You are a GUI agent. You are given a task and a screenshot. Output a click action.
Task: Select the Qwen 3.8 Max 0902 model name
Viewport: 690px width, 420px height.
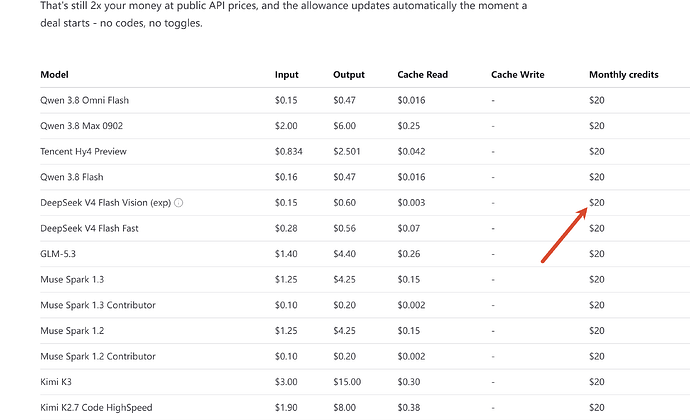[x=81, y=125]
